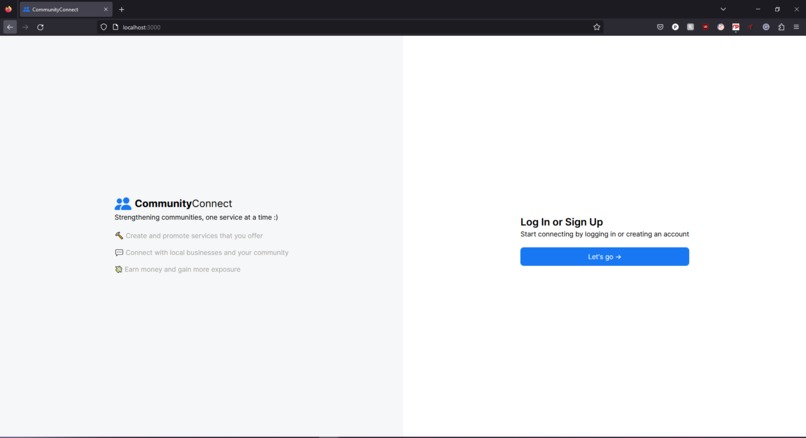Image resolution: width=806 pixels, height=438 pixels.
Task: Click the Strengthening communities tagline text
Action: [x=196, y=217]
